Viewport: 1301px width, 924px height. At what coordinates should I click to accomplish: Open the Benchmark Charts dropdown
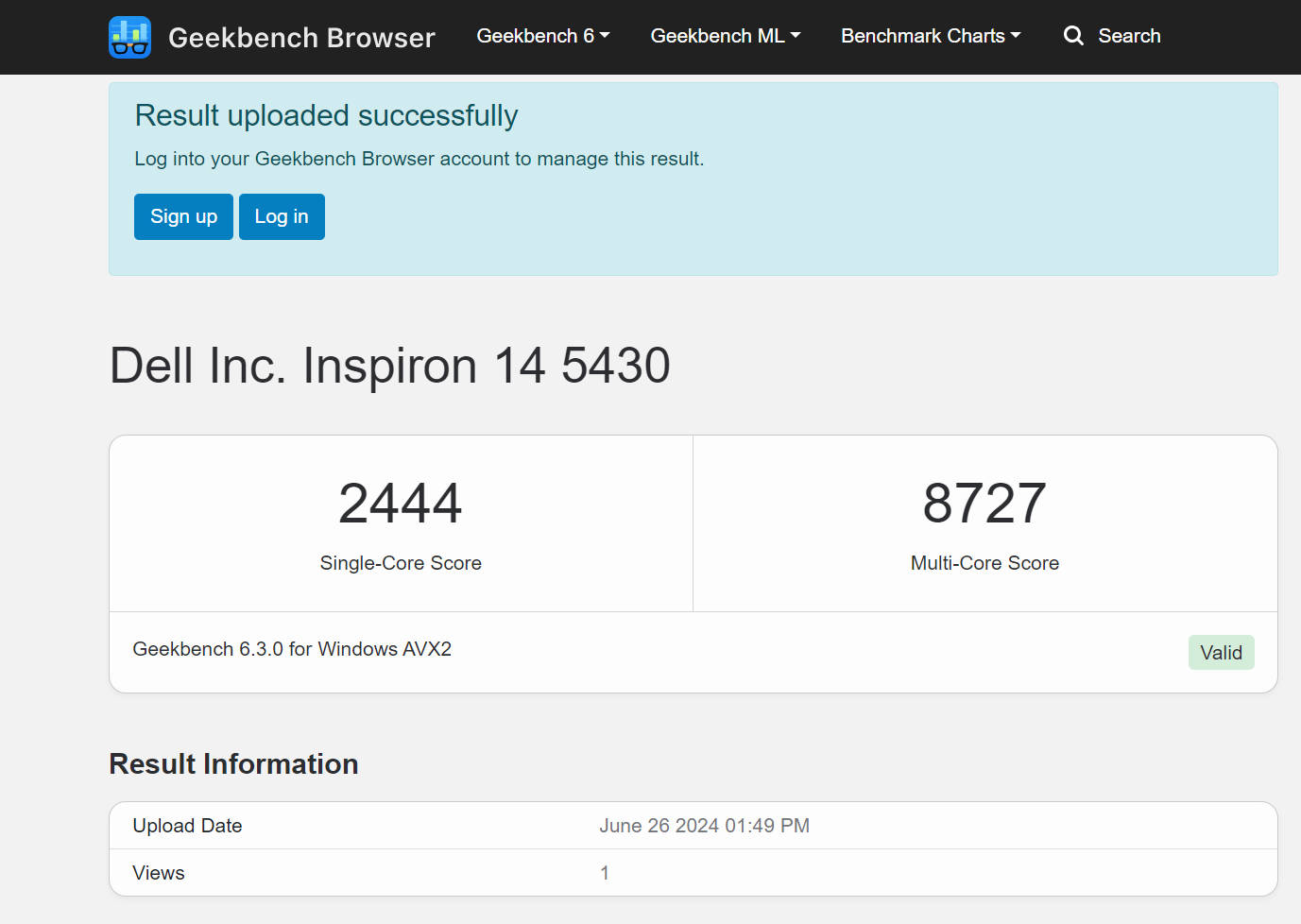click(931, 36)
